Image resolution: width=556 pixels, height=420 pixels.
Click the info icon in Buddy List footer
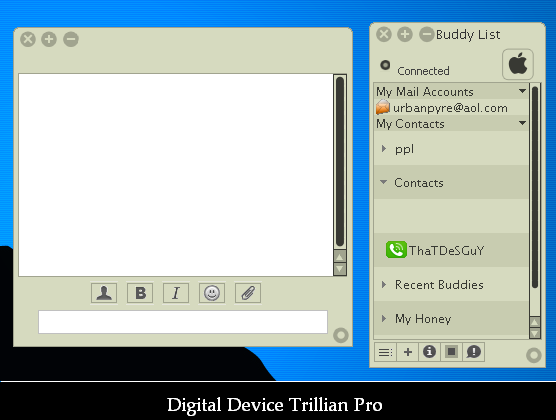click(429, 352)
